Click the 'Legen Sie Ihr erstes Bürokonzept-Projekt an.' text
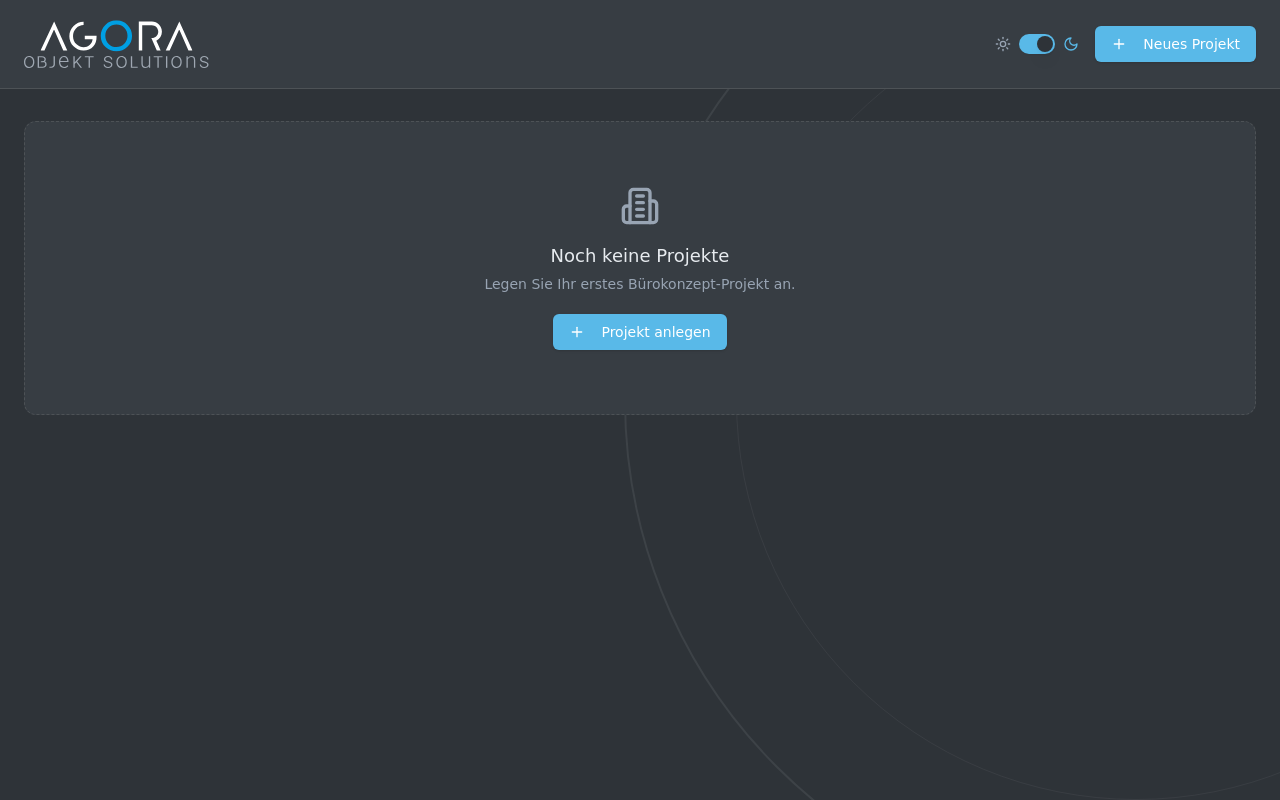This screenshot has width=1280, height=800. [x=640, y=284]
